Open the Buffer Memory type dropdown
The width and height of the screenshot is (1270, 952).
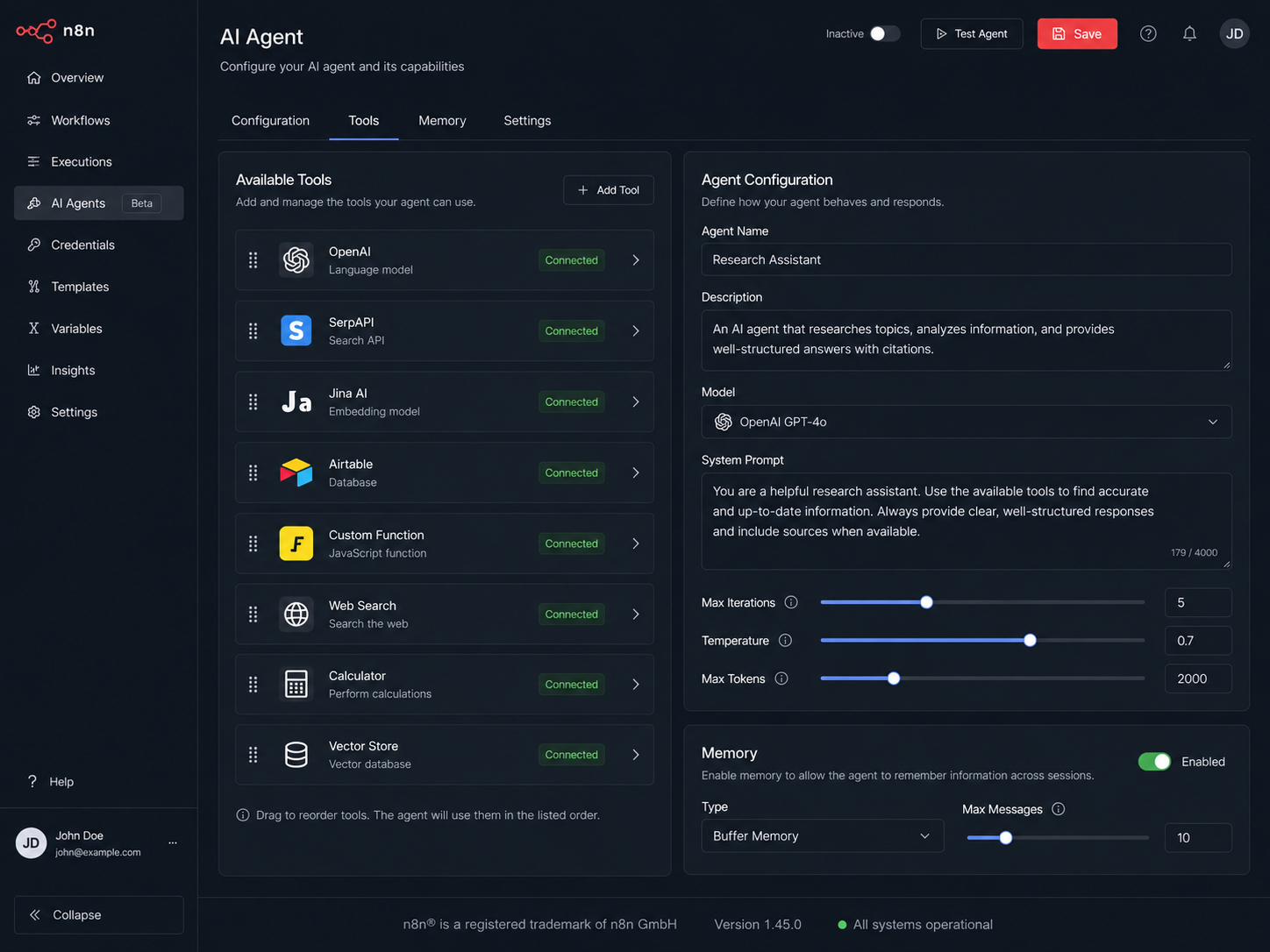[823, 836]
